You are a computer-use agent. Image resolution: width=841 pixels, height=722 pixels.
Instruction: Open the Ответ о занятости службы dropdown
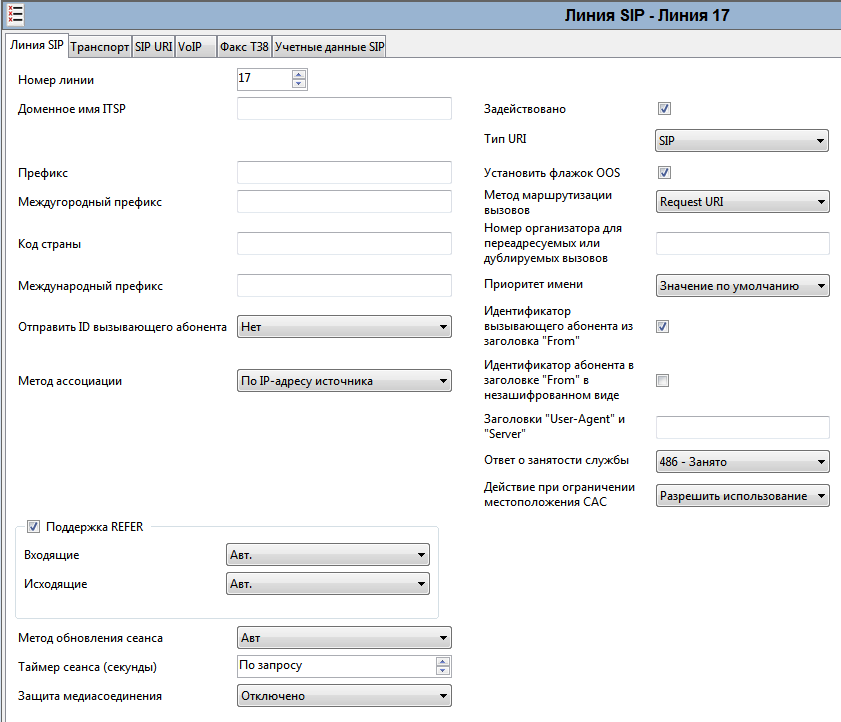pyautogui.click(x=742, y=461)
